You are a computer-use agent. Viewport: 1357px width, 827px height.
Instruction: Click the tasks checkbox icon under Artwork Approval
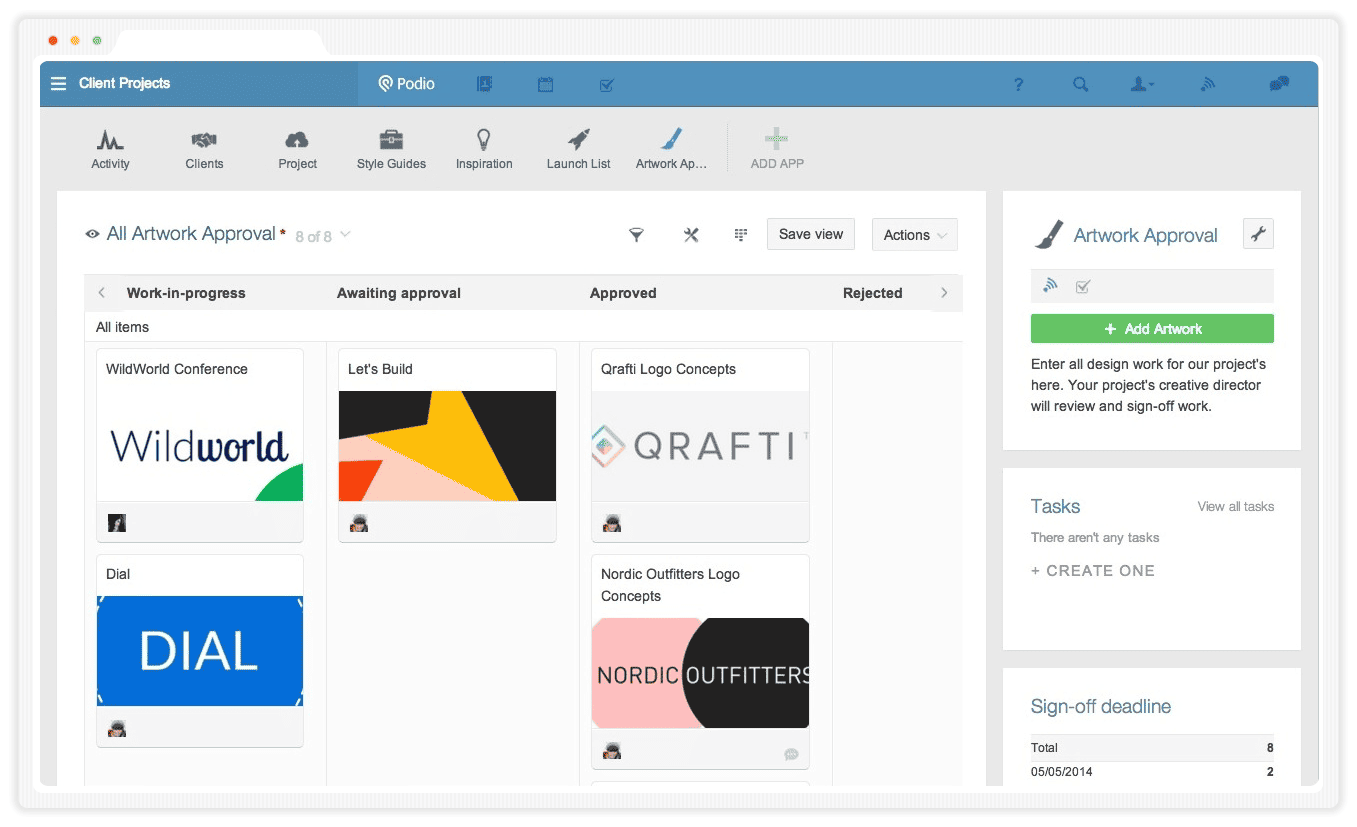coord(1082,287)
